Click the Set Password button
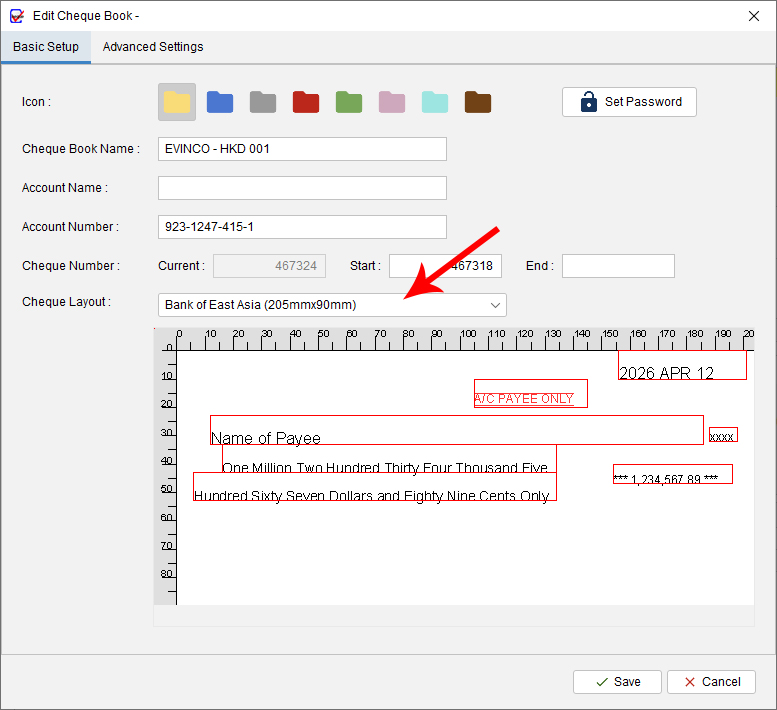The height and width of the screenshot is (710, 777). point(629,102)
